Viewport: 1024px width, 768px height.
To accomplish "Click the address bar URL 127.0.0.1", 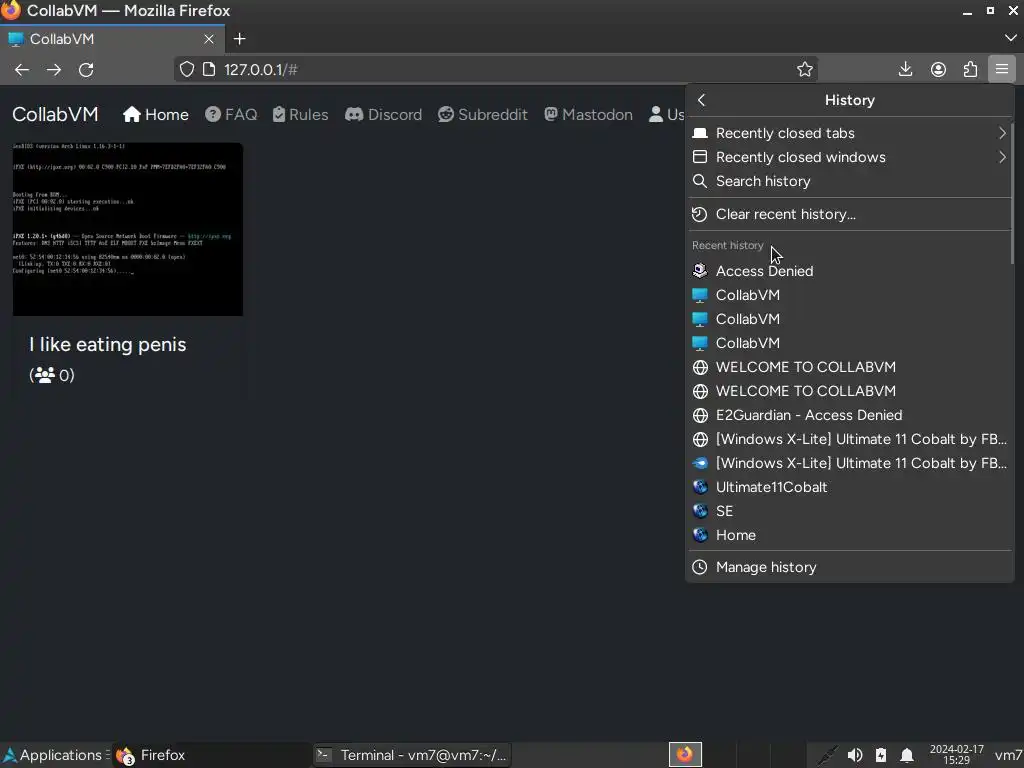I will (261, 70).
